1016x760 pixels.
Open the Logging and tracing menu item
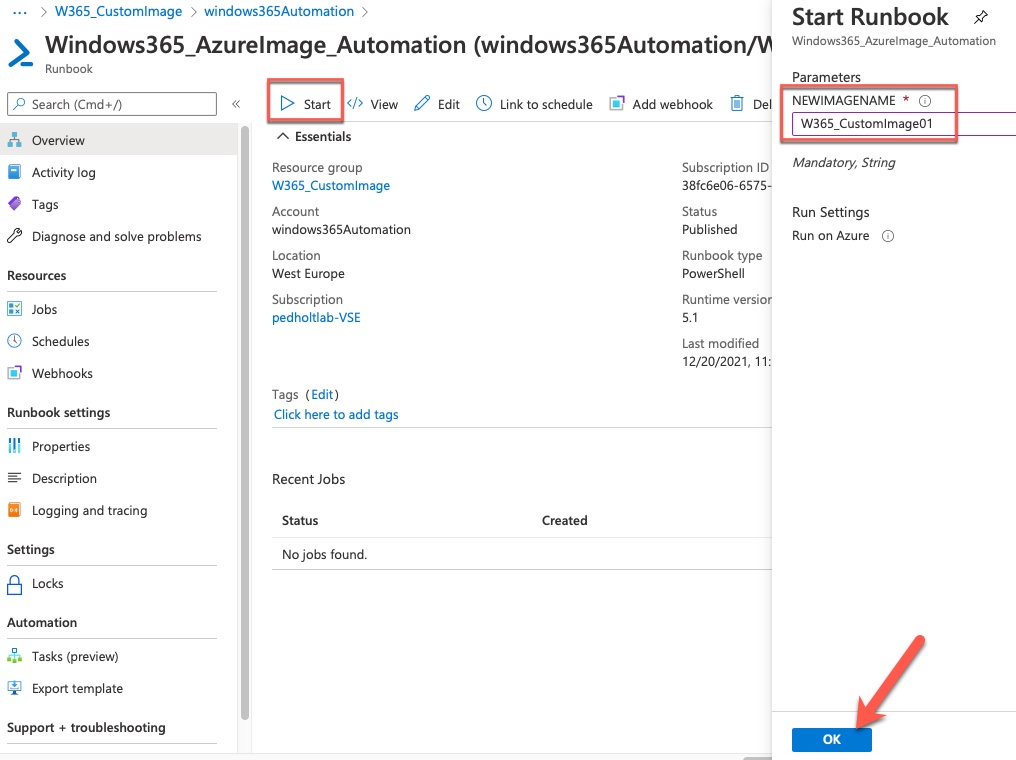119,510
